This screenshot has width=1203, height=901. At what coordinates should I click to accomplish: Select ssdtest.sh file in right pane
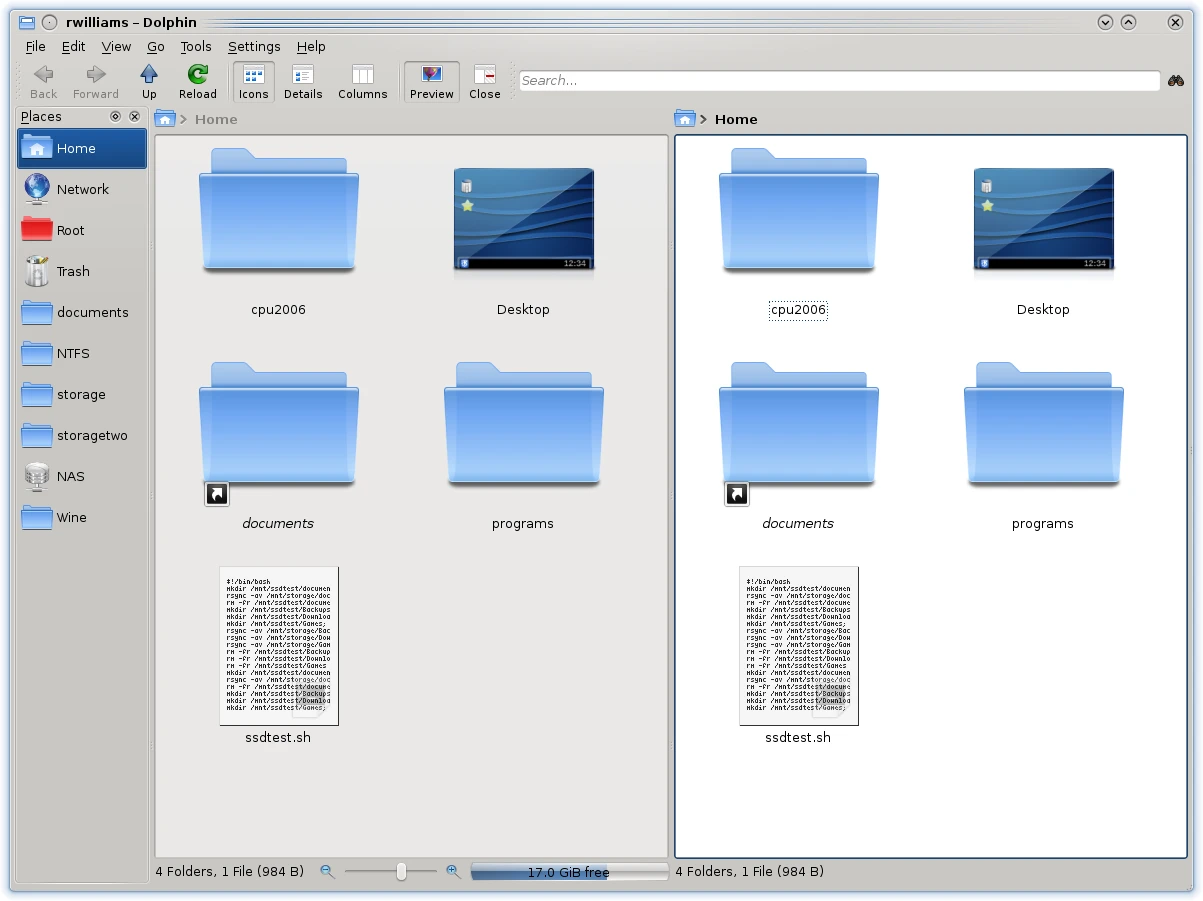point(798,655)
